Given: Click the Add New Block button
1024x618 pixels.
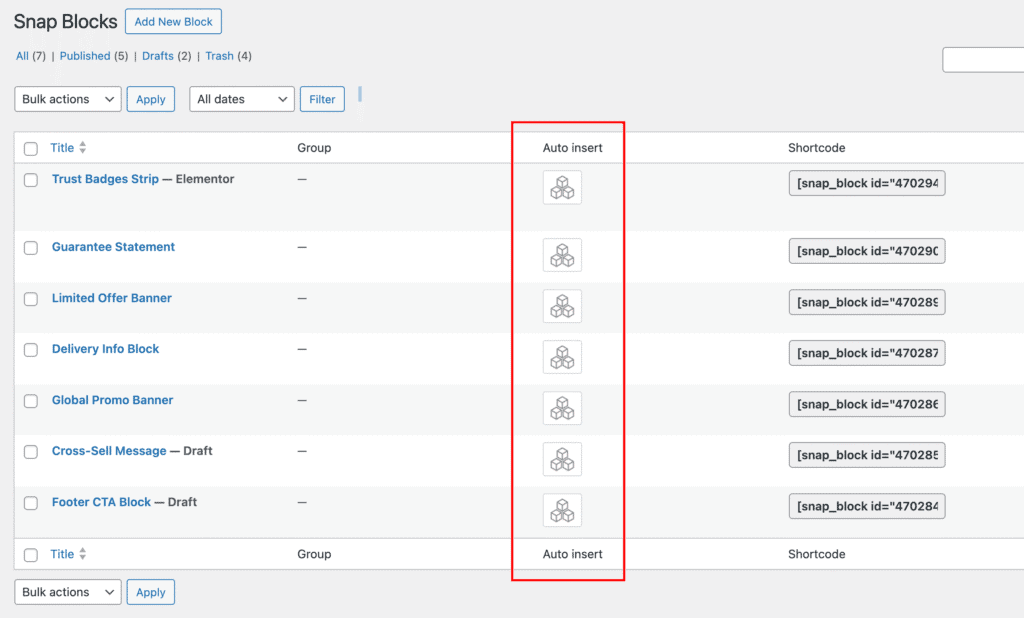Looking at the screenshot, I should coord(173,22).
